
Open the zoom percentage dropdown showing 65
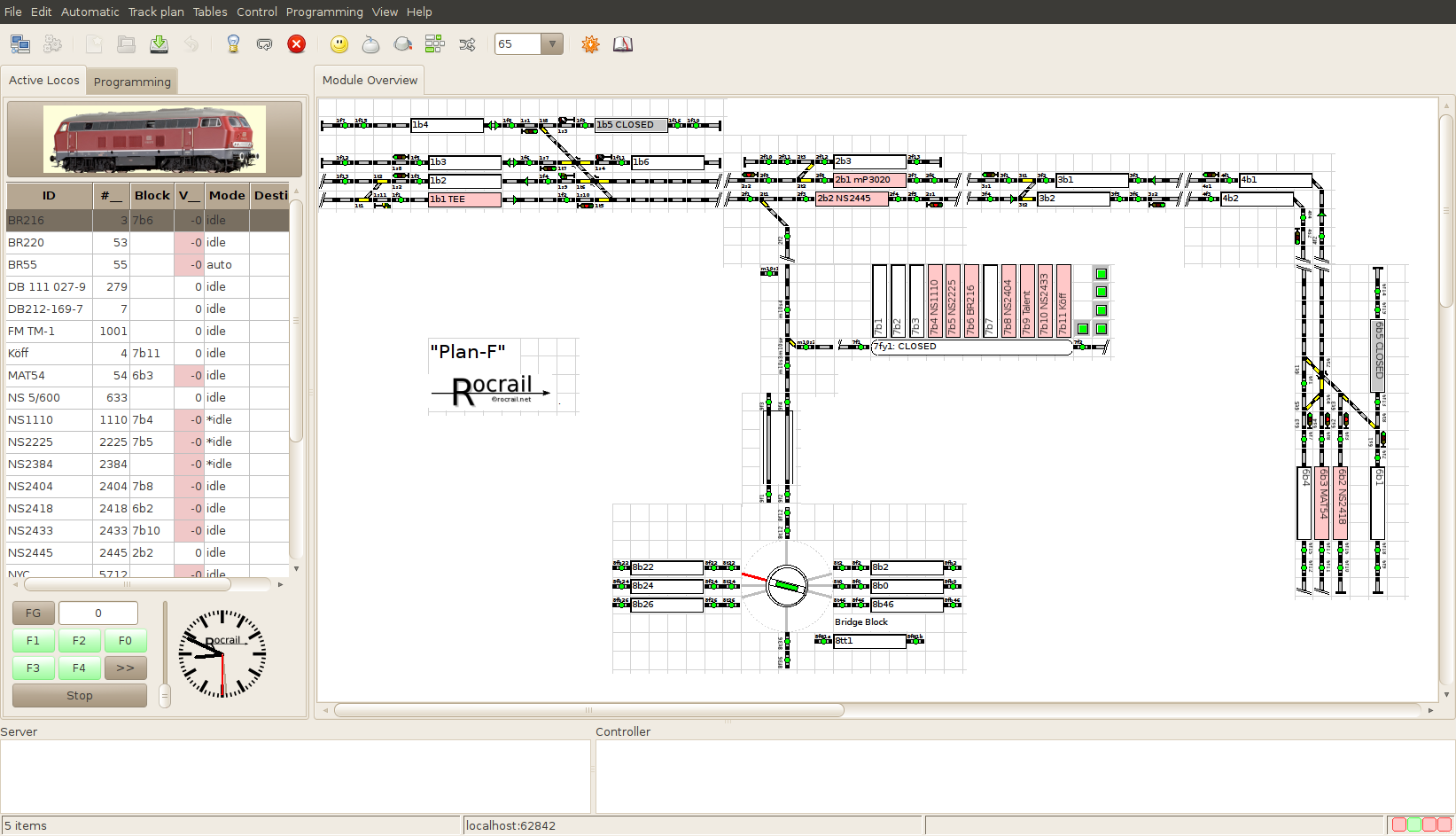point(552,44)
